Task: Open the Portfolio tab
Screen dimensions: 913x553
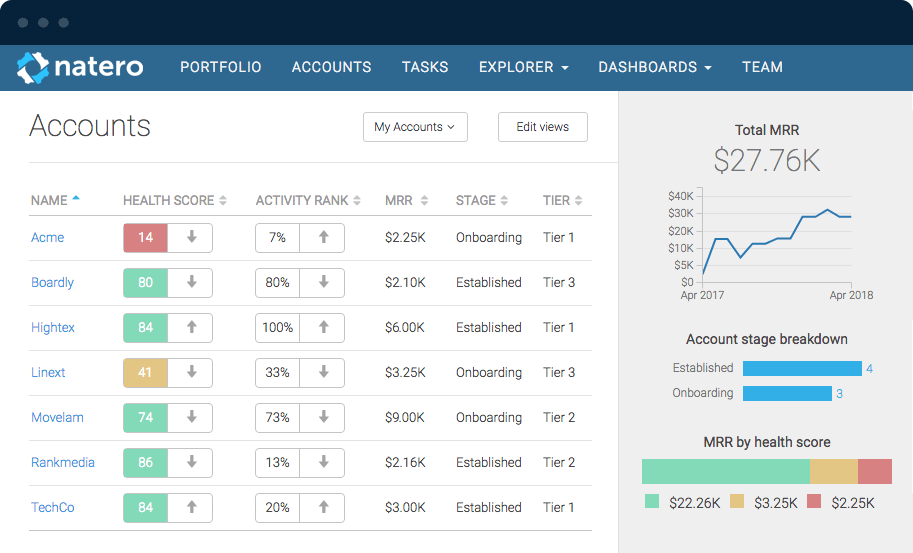Action: pyautogui.click(x=221, y=68)
